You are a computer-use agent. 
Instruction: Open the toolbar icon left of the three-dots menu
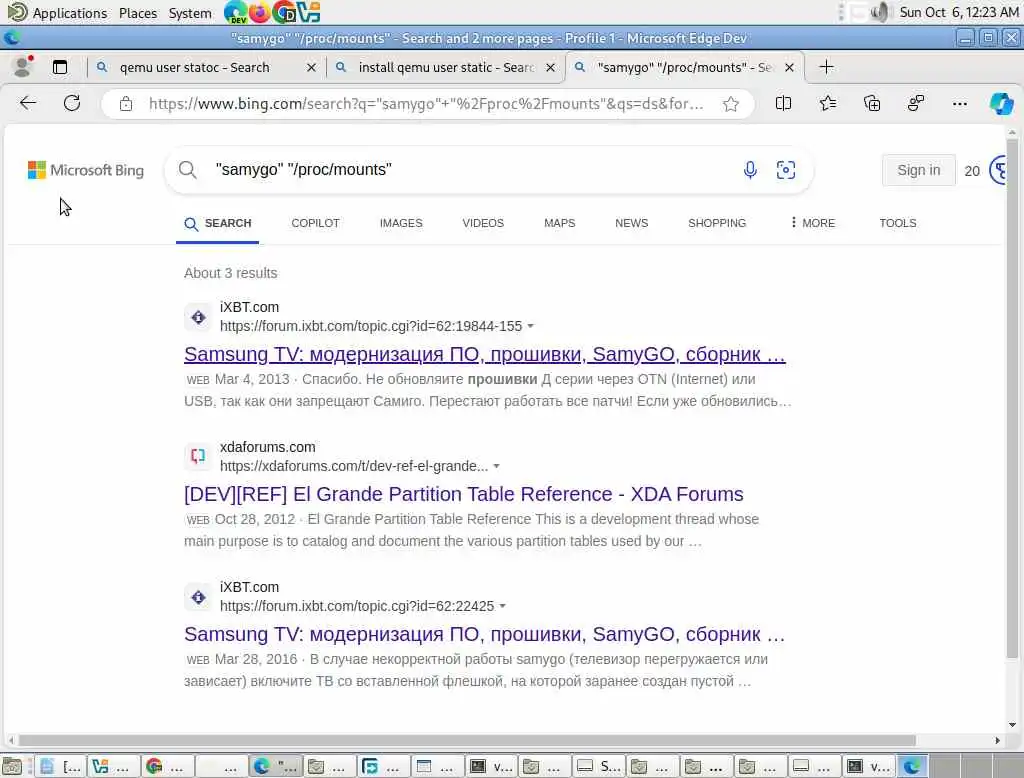click(916, 103)
